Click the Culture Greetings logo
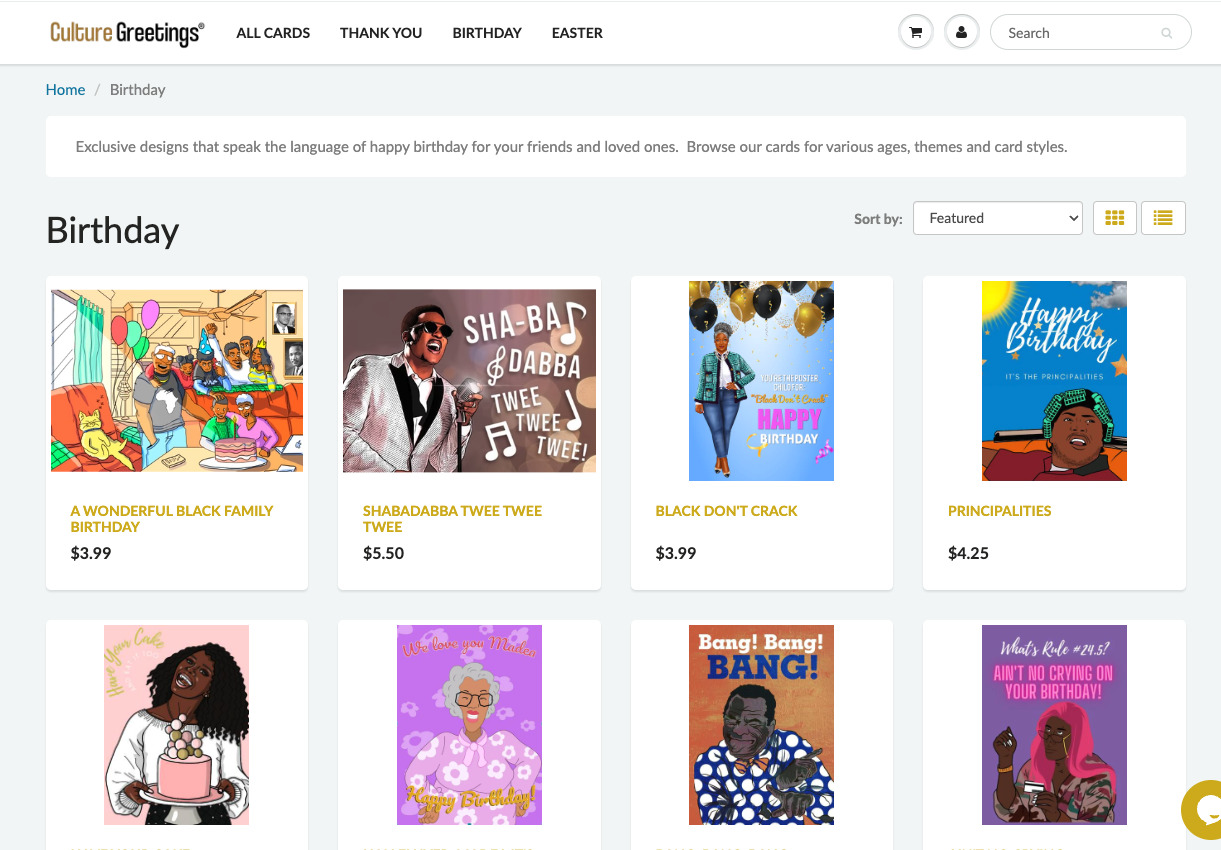This screenshot has width=1221, height=850. (127, 32)
